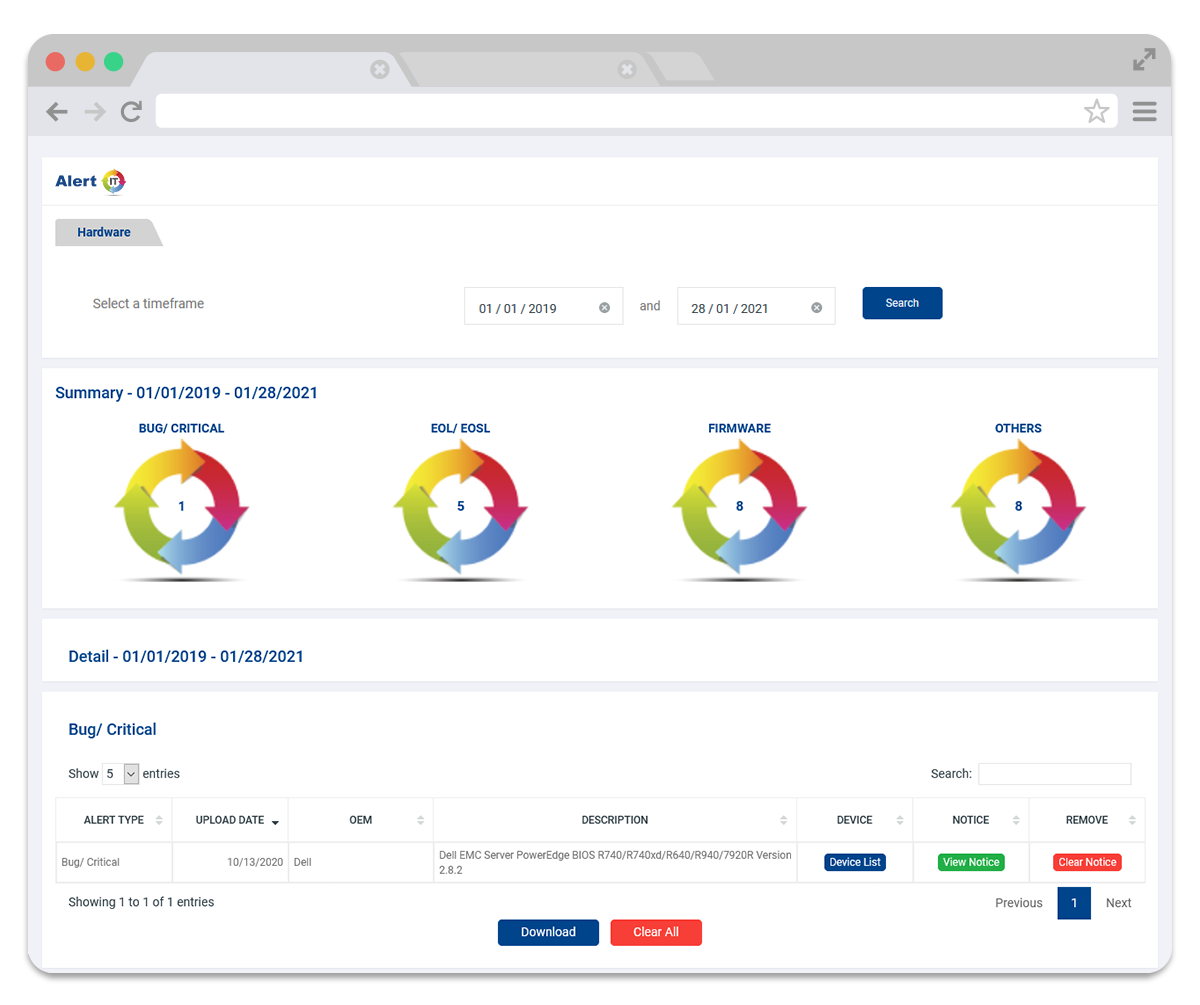Click the red Clear Notice button

pyautogui.click(x=1087, y=862)
